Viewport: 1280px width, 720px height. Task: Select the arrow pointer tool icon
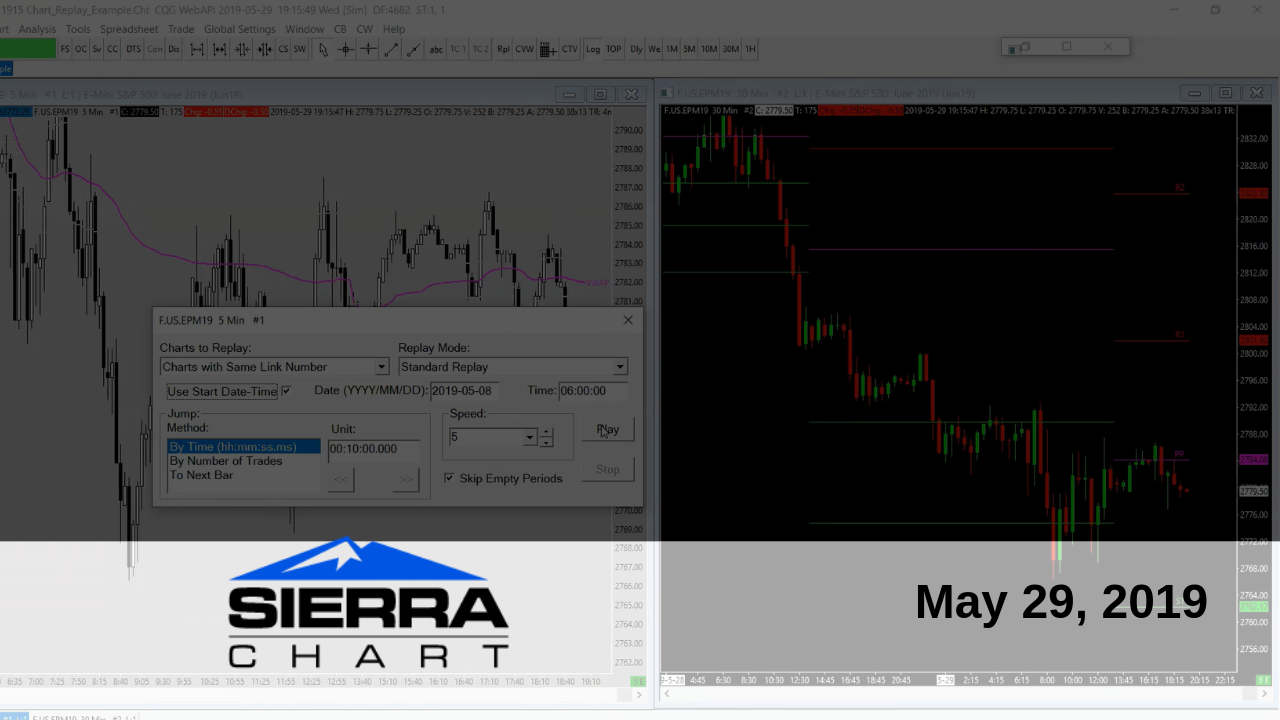[x=324, y=48]
